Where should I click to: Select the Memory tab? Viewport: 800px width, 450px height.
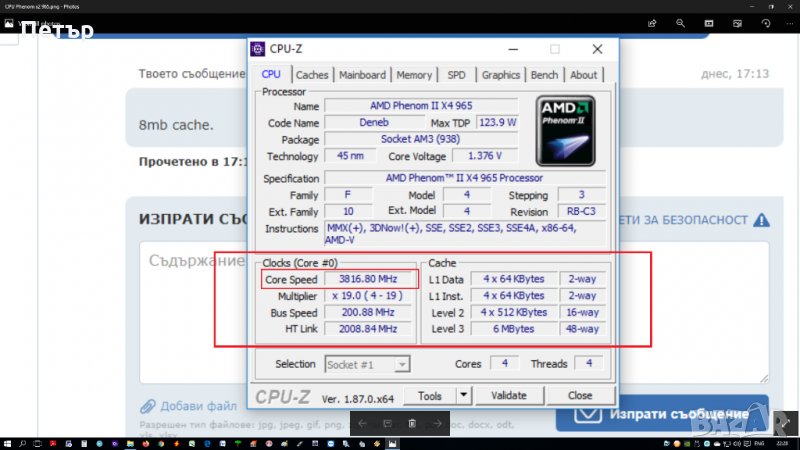414,75
